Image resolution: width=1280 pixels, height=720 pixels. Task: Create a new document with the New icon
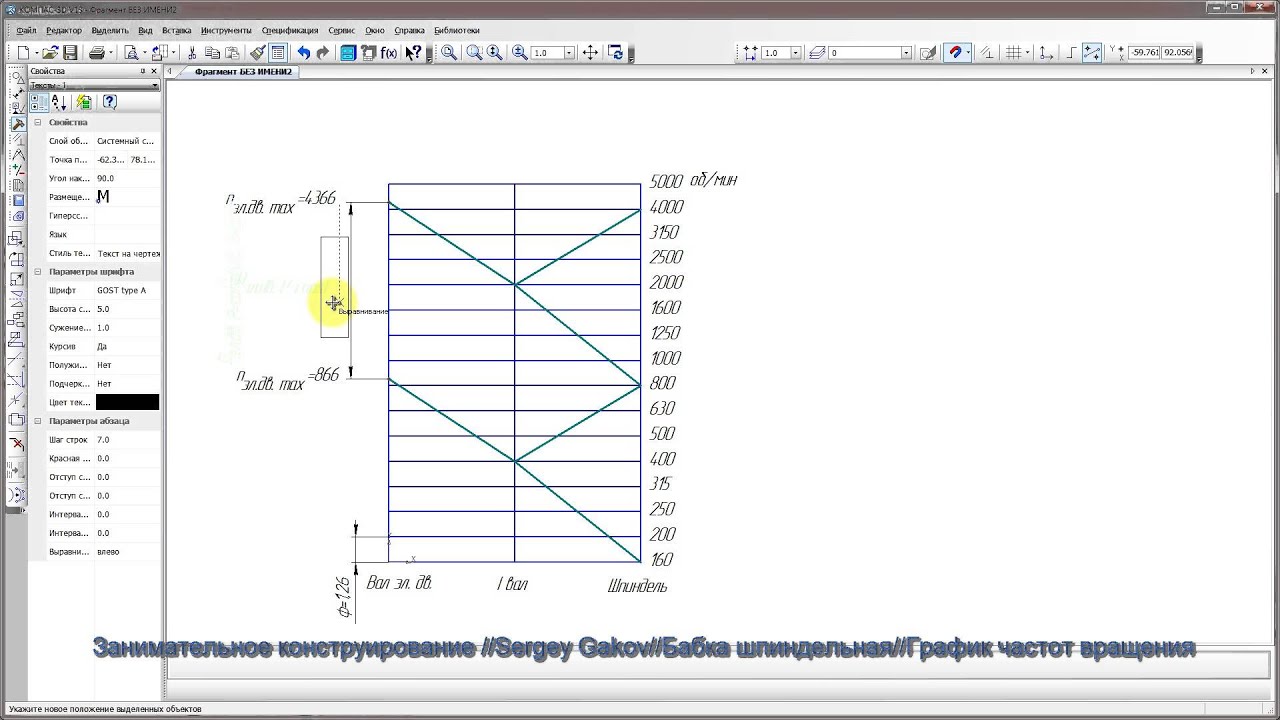coord(24,52)
